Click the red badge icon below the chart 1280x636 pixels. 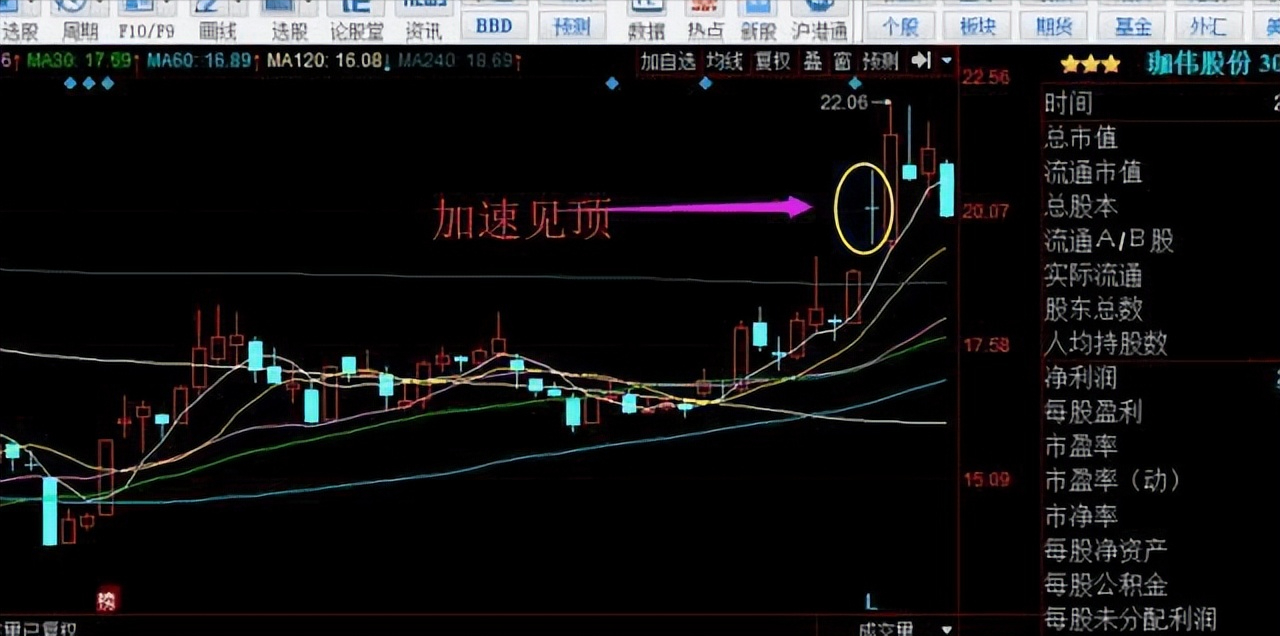pos(107,599)
